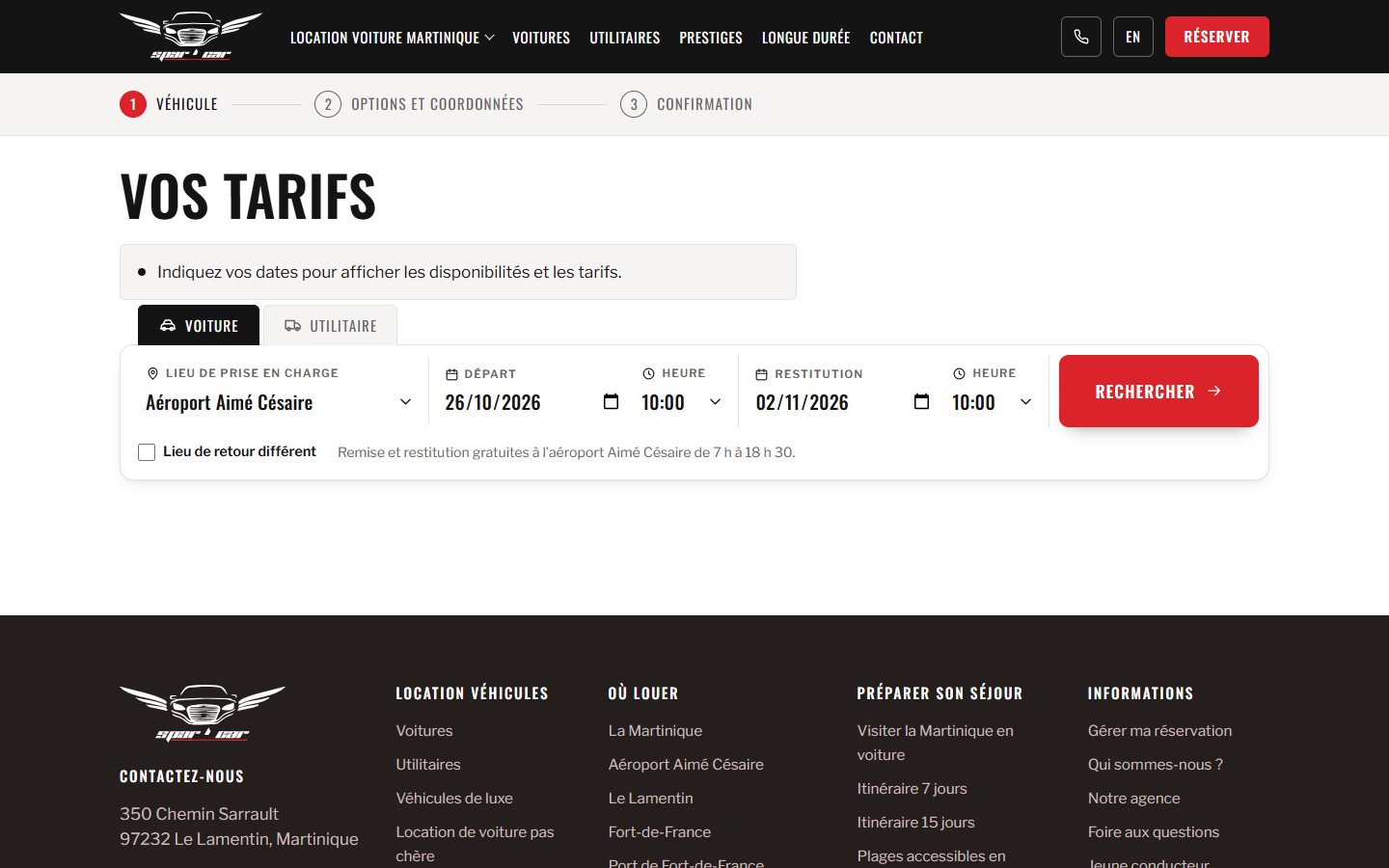Switch to the Utilitaire tab
The image size is (1389, 868).
pos(330,326)
